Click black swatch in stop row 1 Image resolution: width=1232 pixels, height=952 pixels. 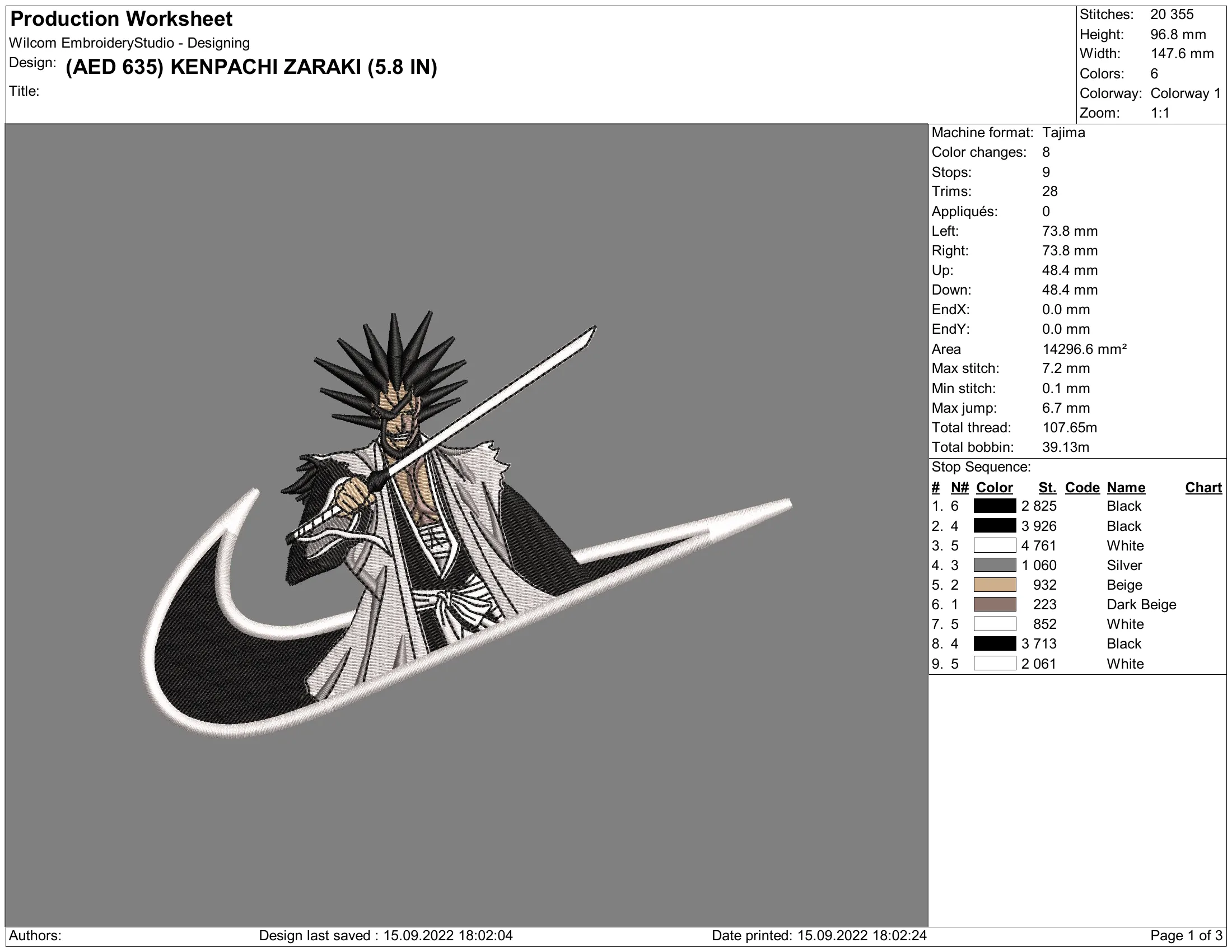coord(995,506)
